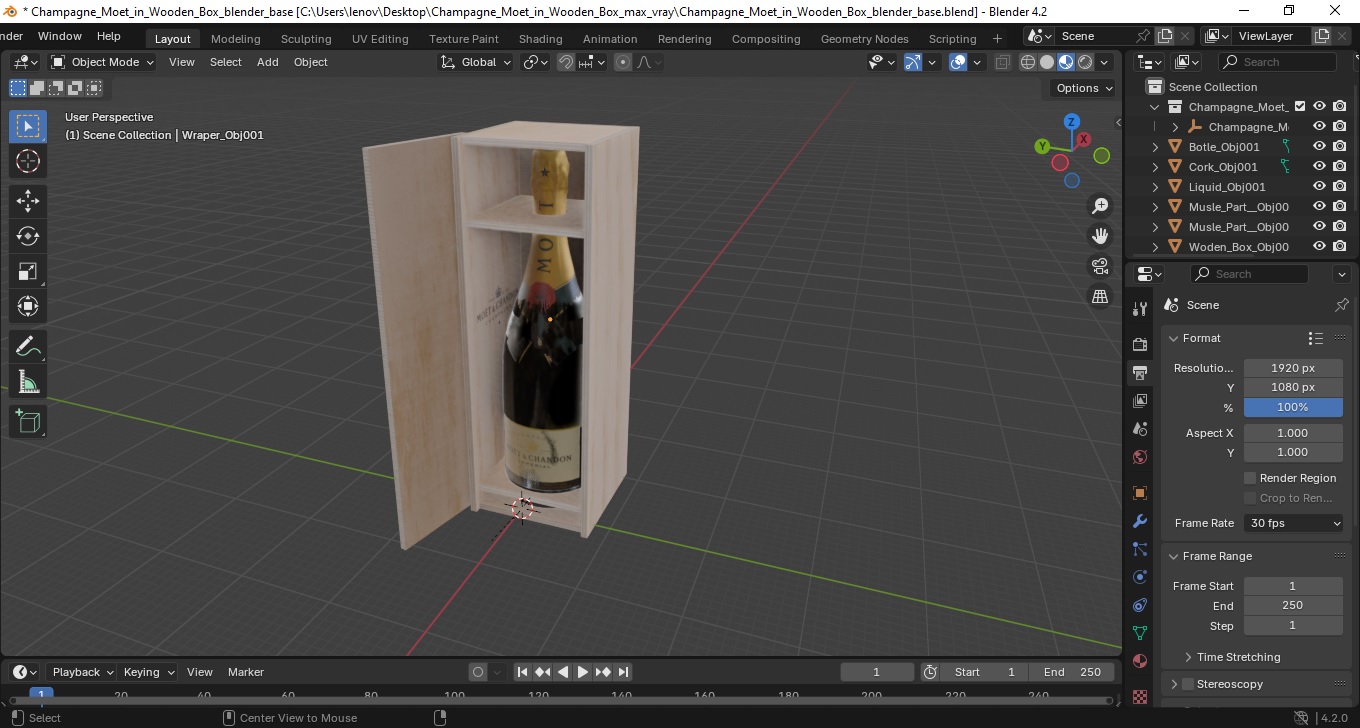Open the Frame Rate dropdown

[x=1294, y=523]
